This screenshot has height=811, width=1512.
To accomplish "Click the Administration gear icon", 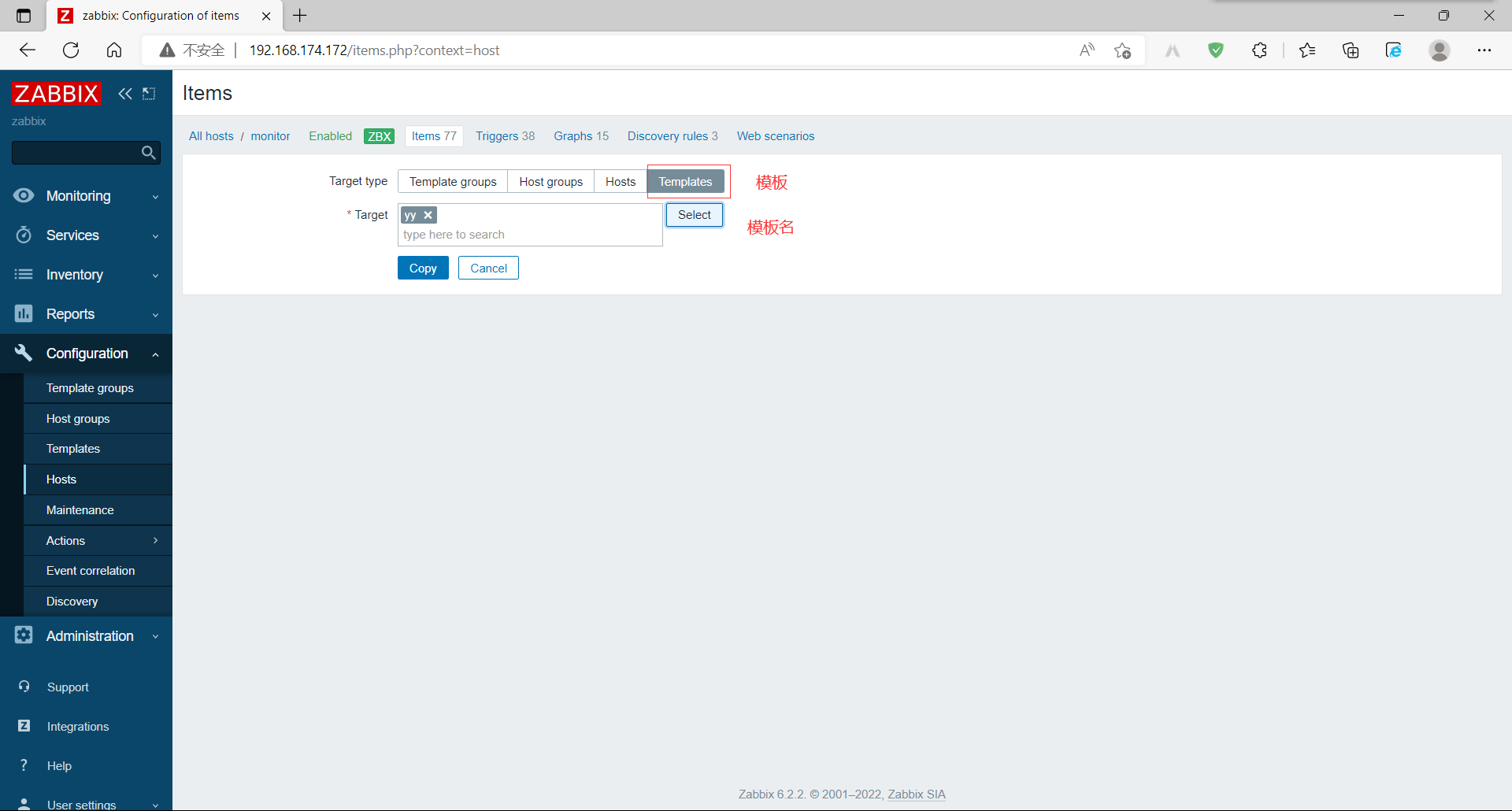I will (x=24, y=635).
